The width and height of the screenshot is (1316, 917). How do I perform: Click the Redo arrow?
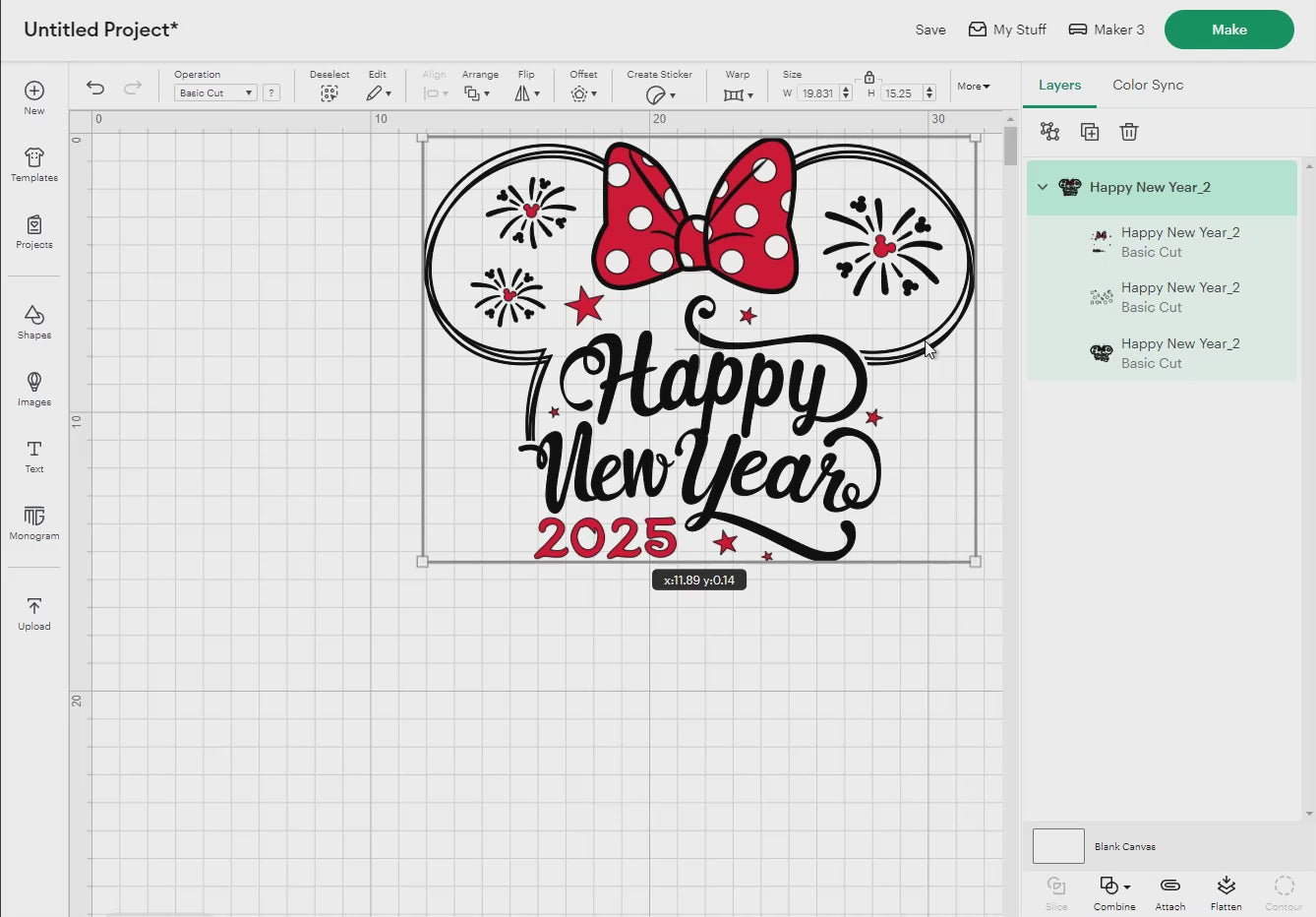pos(133,88)
